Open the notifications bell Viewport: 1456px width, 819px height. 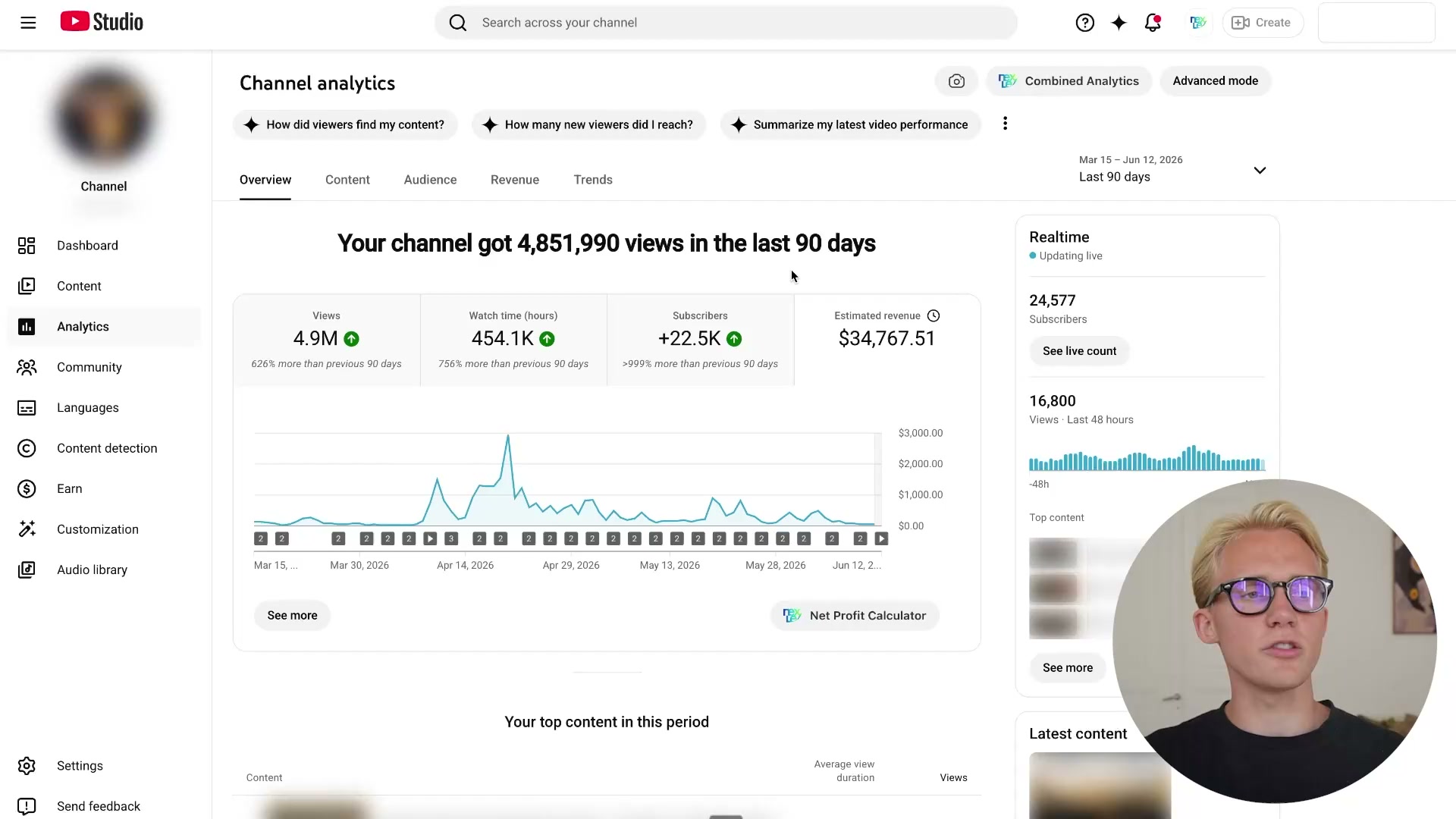[x=1153, y=23]
